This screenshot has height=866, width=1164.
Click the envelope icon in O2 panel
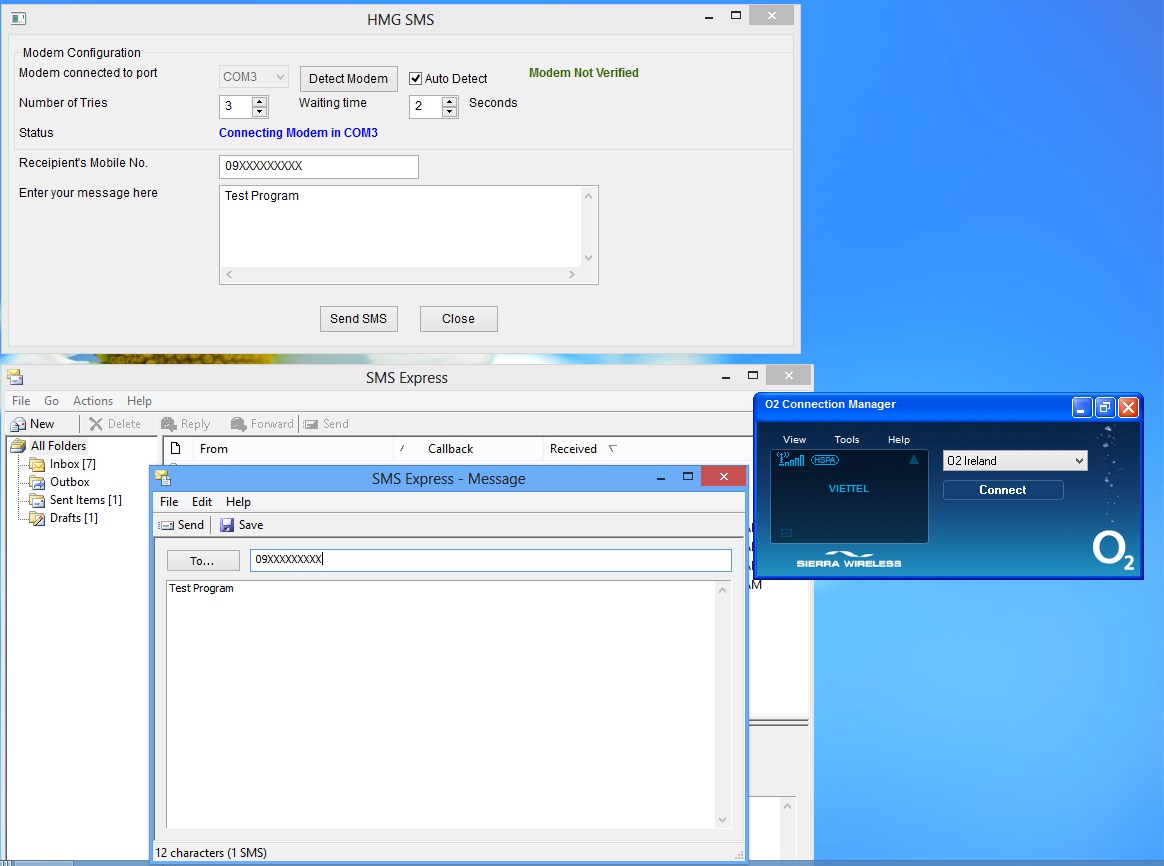click(785, 533)
